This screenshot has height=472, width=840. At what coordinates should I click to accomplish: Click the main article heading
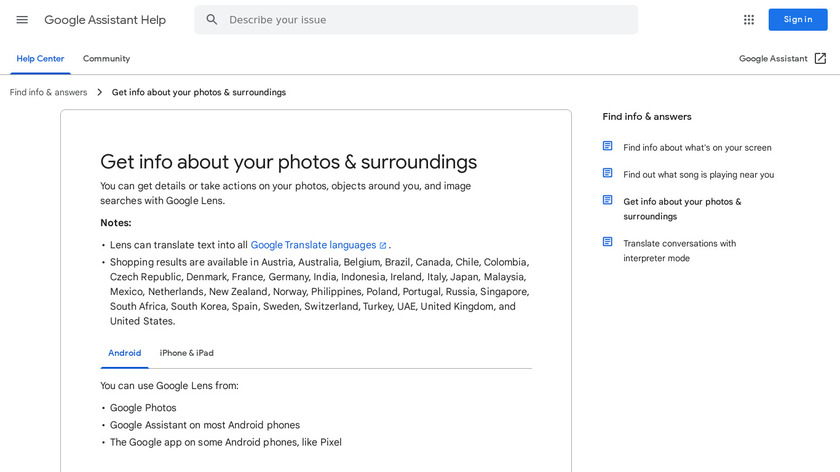click(x=288, y=162)
